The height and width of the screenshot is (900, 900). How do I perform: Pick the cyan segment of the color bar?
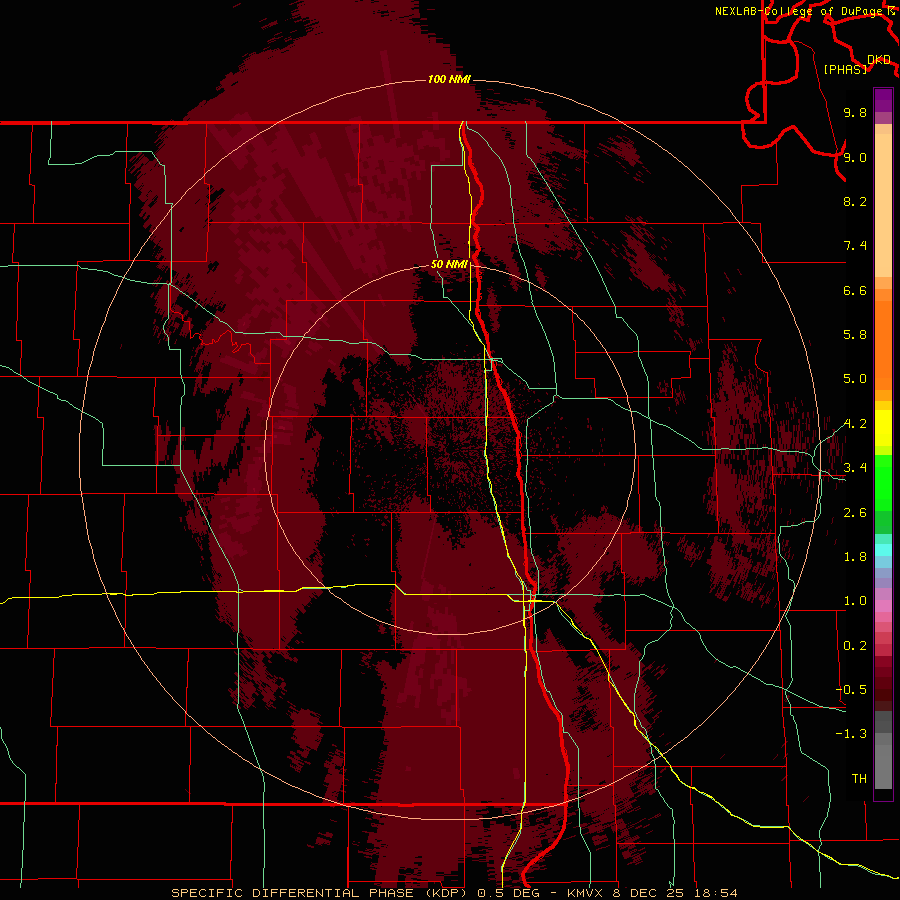883,550
